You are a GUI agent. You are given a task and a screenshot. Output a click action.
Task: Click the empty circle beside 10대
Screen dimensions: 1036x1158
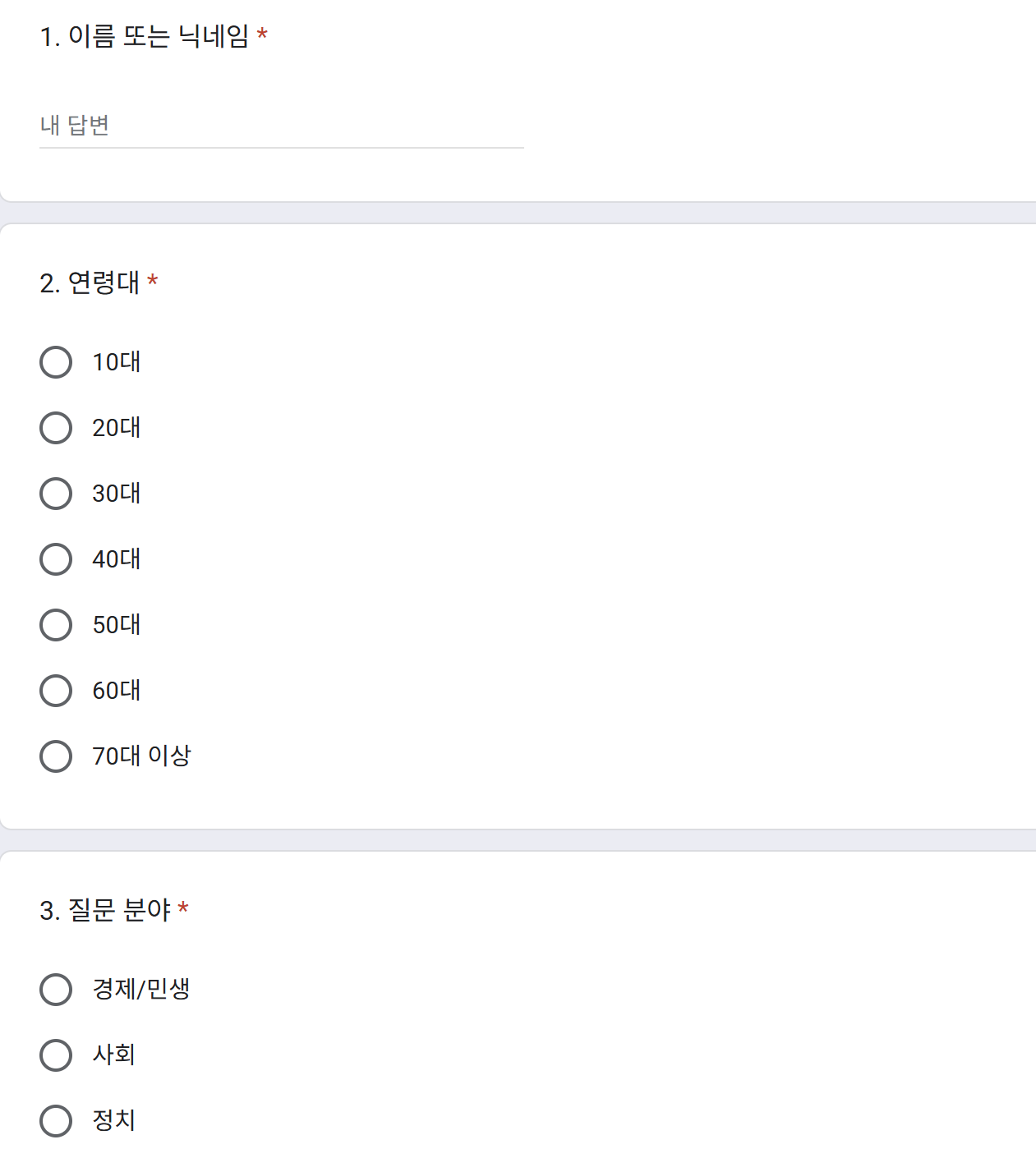[56, 361]
